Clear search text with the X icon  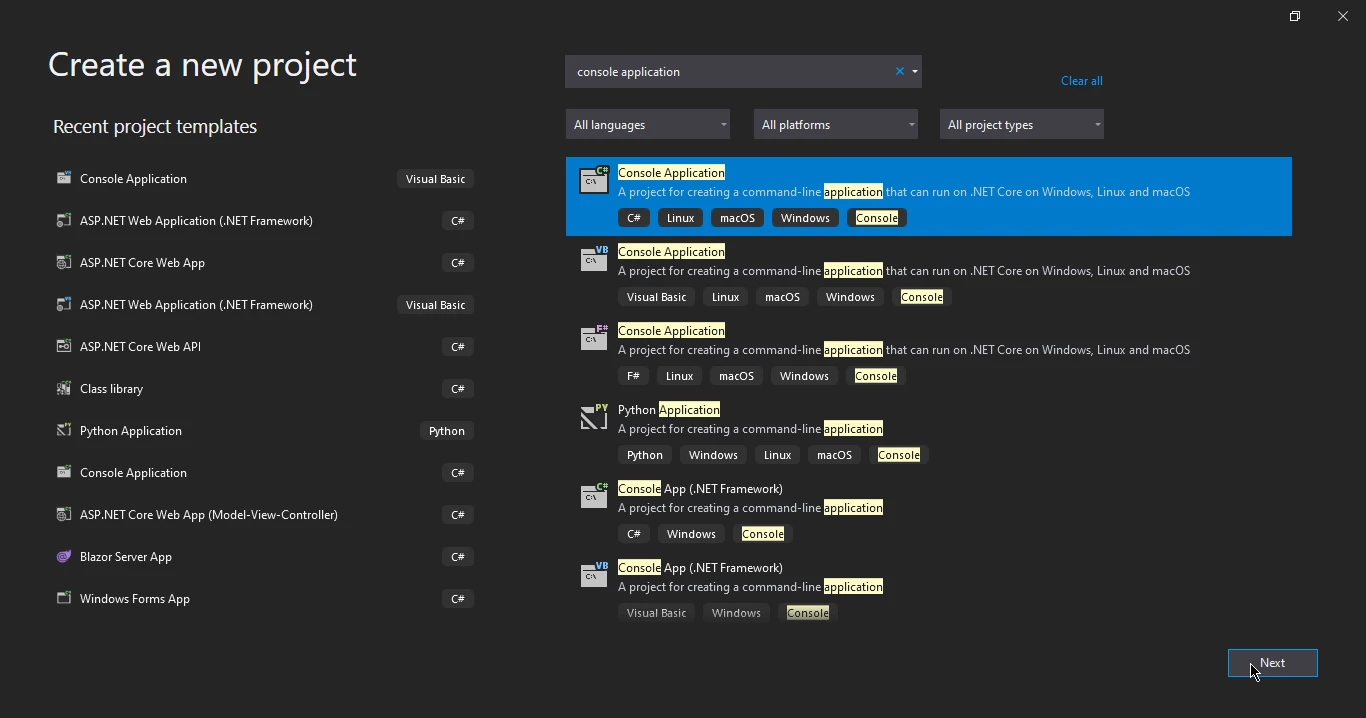coord(899,72)
